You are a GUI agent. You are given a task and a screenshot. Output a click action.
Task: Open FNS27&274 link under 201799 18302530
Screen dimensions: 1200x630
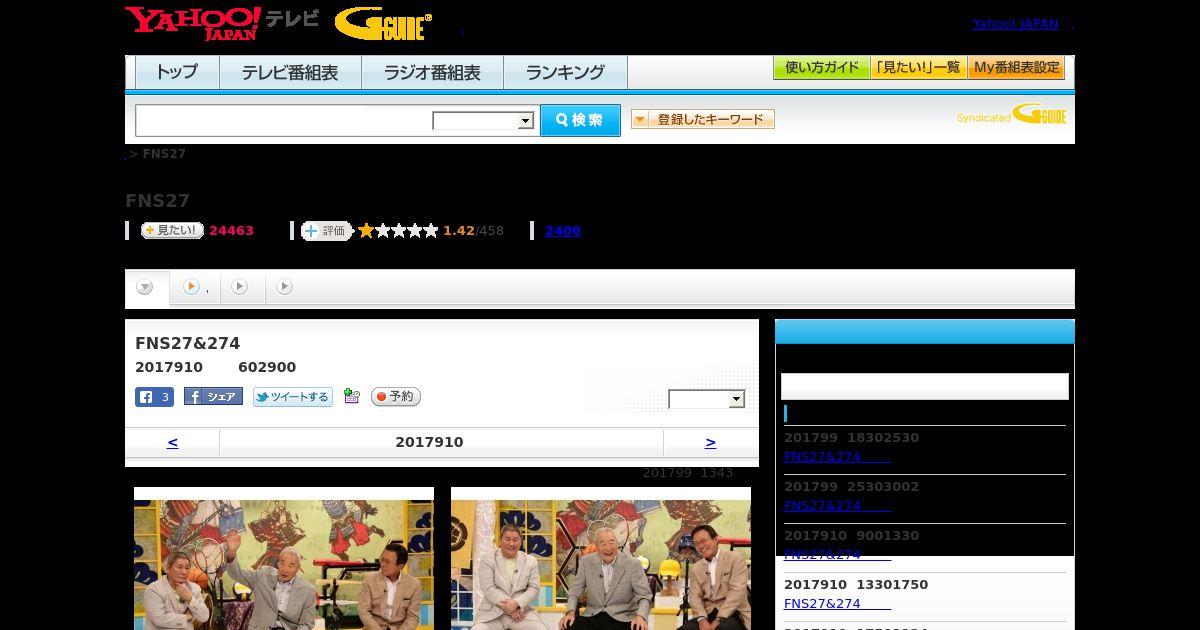coord(837,456)
